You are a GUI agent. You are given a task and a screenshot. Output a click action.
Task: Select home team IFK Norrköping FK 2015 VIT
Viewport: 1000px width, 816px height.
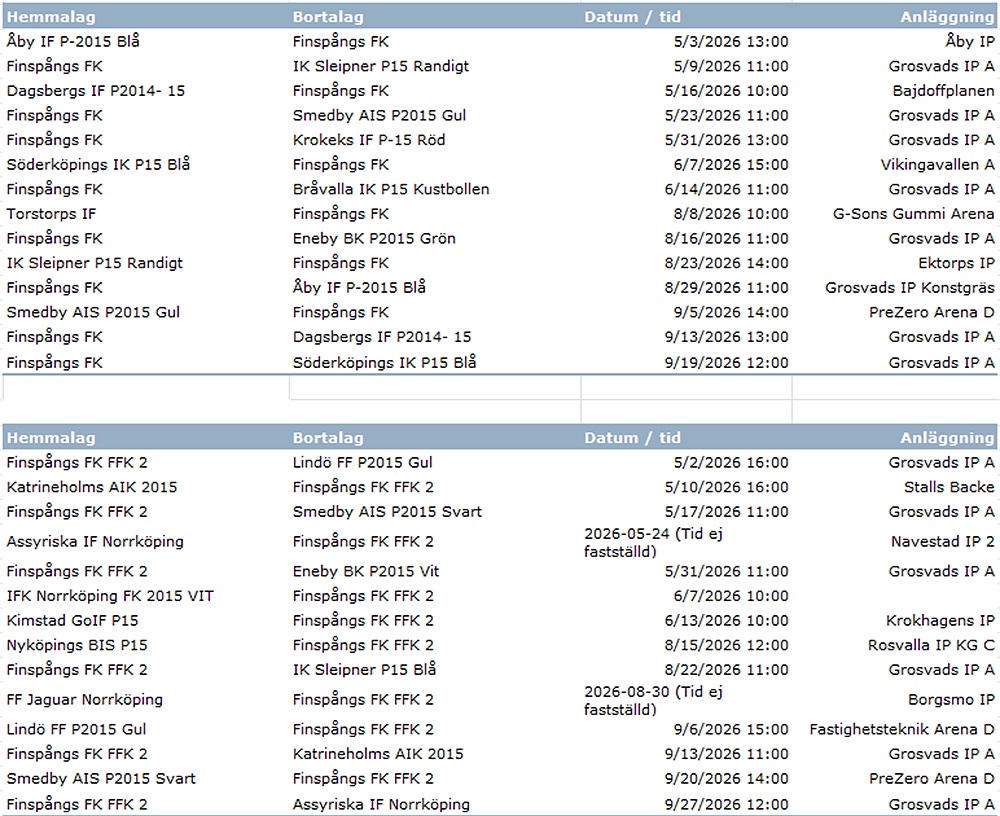(x=110, y=596)
